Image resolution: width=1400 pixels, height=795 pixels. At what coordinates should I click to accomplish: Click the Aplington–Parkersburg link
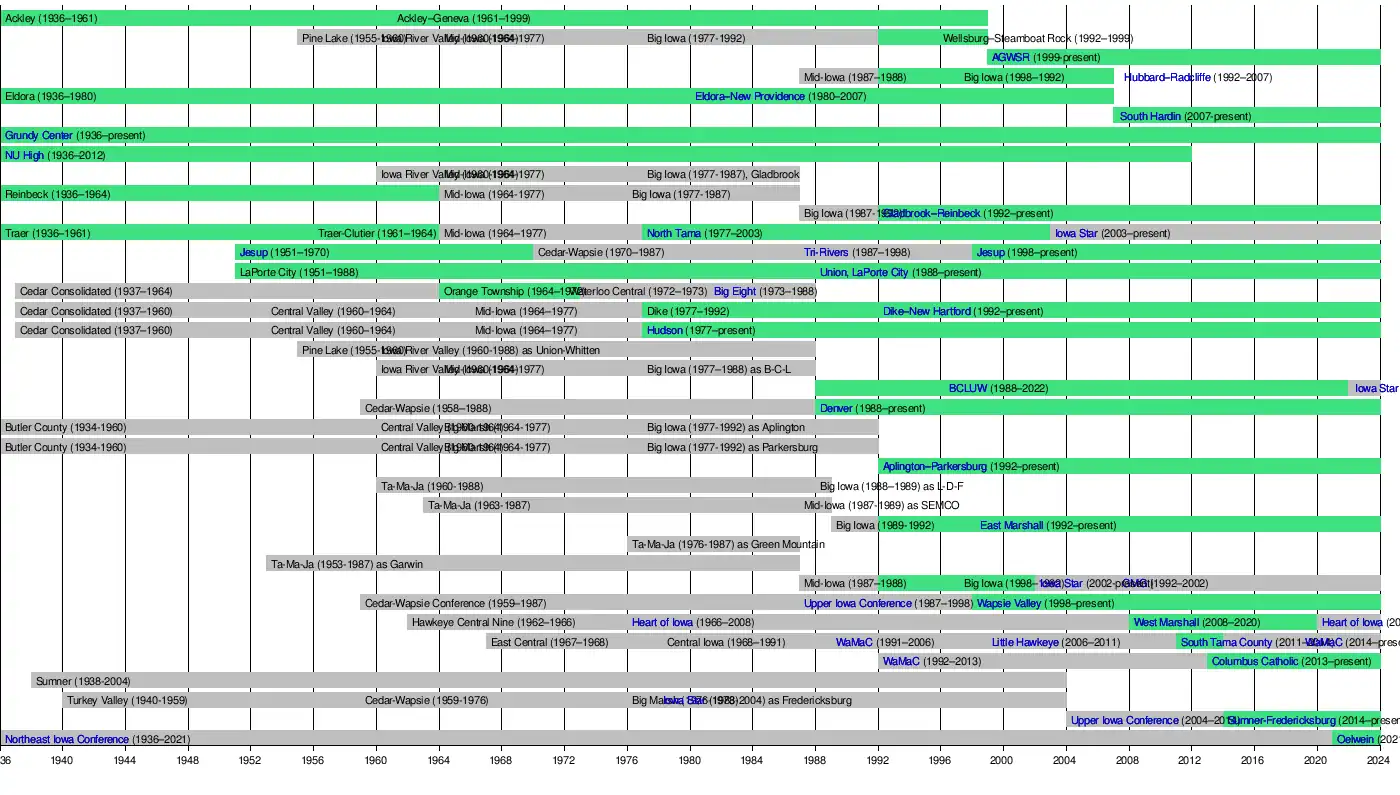pyautogui.click(x=934, y=466)
